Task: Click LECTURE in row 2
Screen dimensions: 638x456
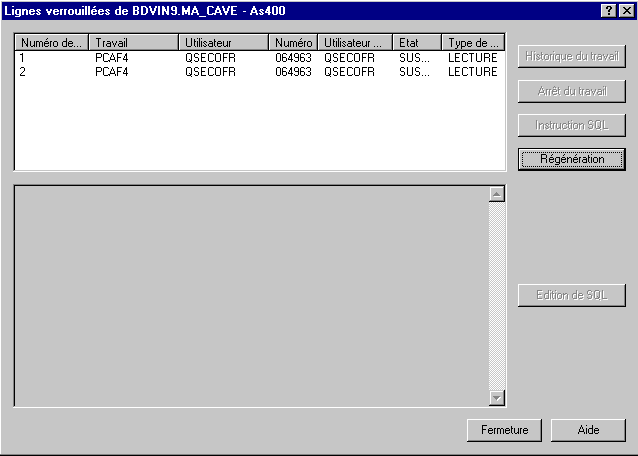Action: click(473, 72)
